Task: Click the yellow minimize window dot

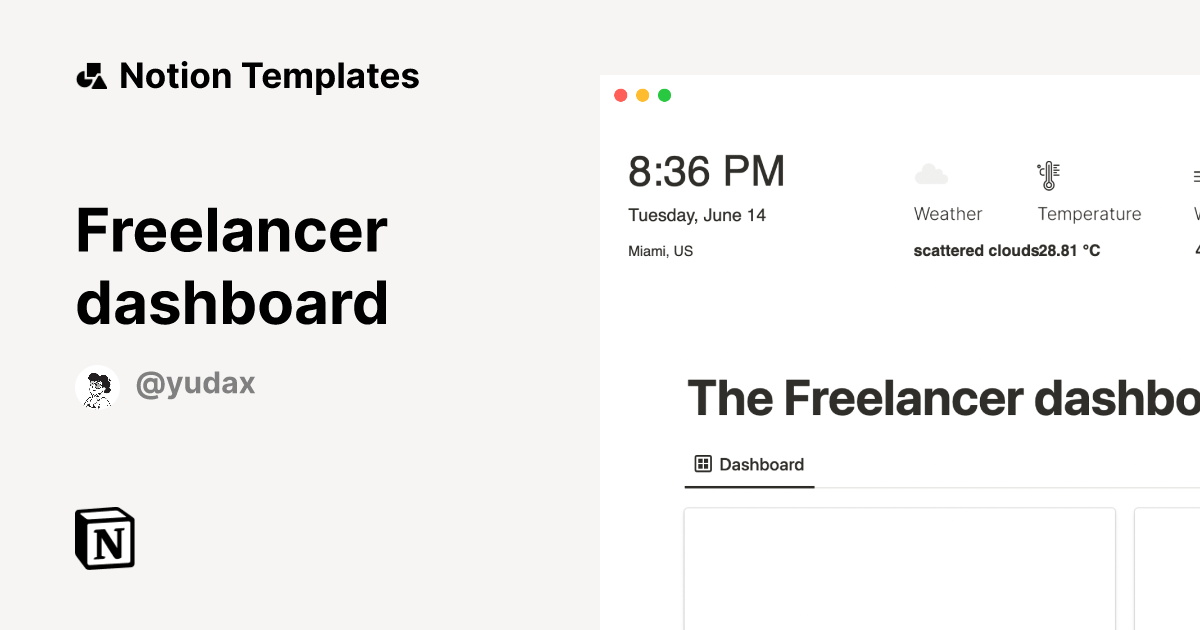Action: click(643, 96)
